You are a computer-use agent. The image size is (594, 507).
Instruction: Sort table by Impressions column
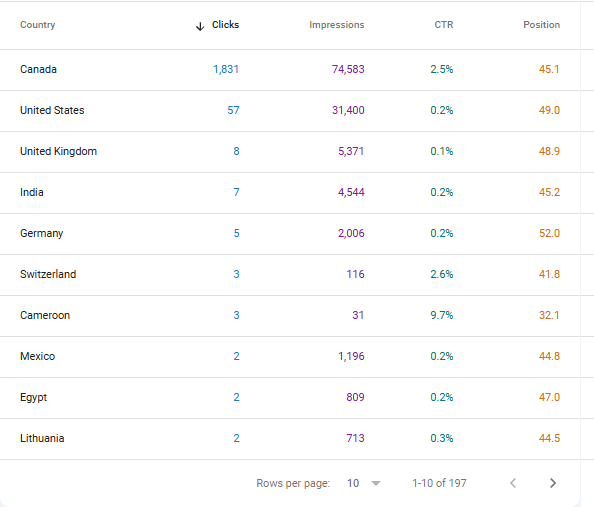[x=336, y=25]
